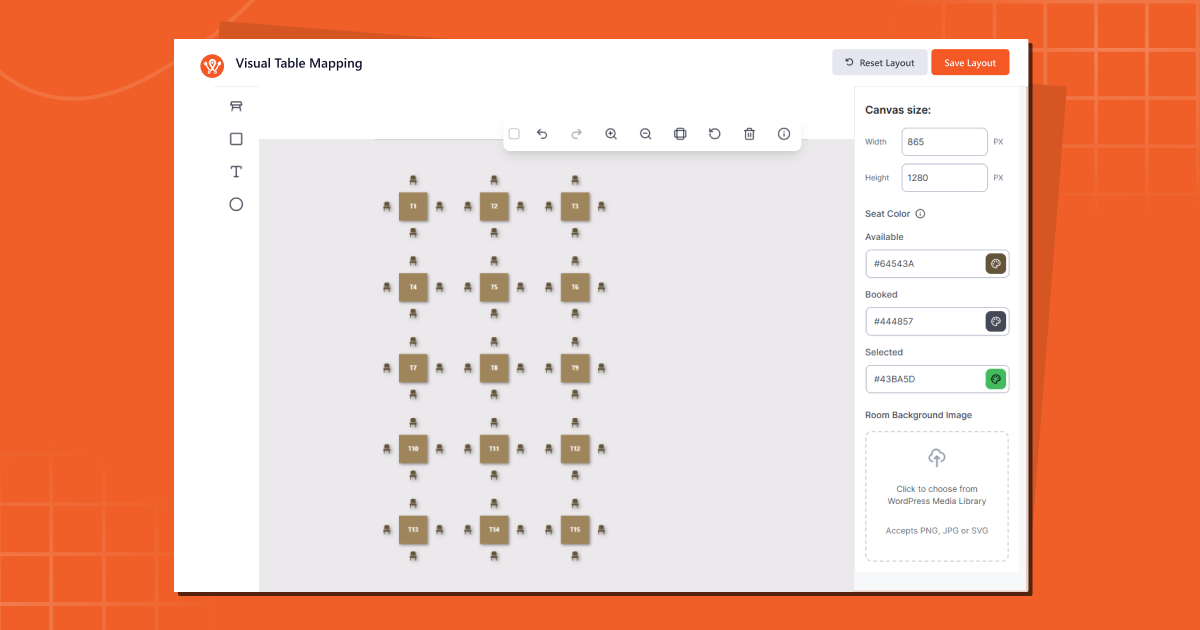Toggle selection mode in the toolbar
This screenshot has height=630, width=1200.
click(x=514, y=133)
